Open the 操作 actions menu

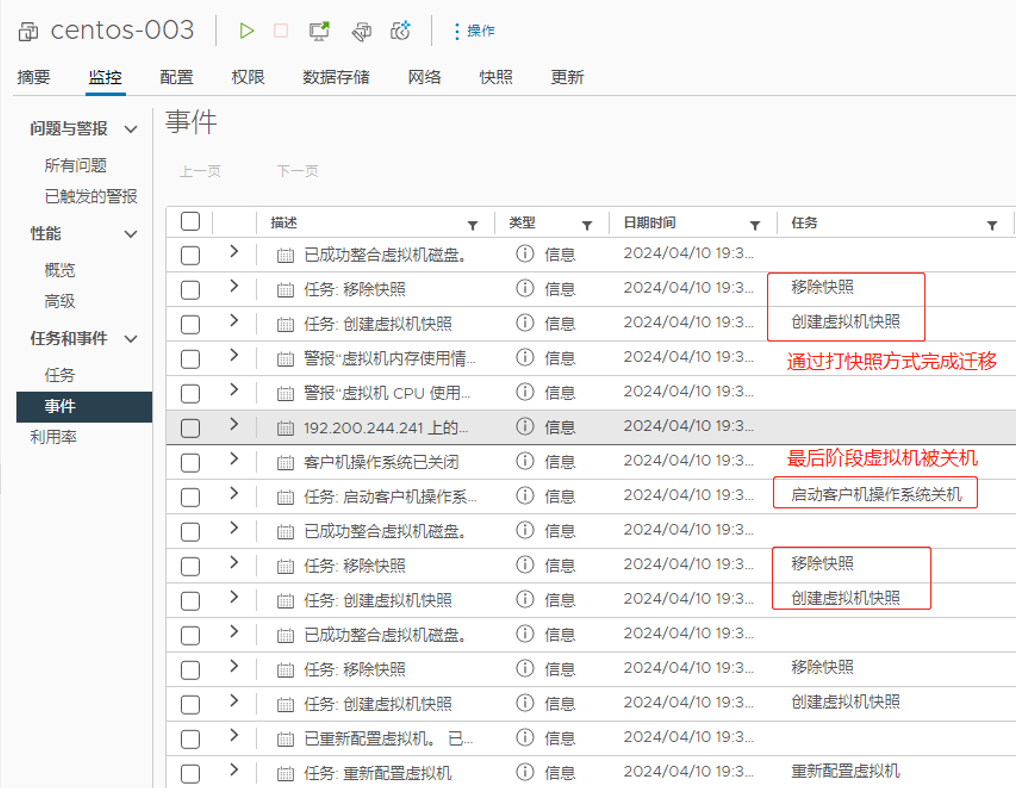(470, 30)
